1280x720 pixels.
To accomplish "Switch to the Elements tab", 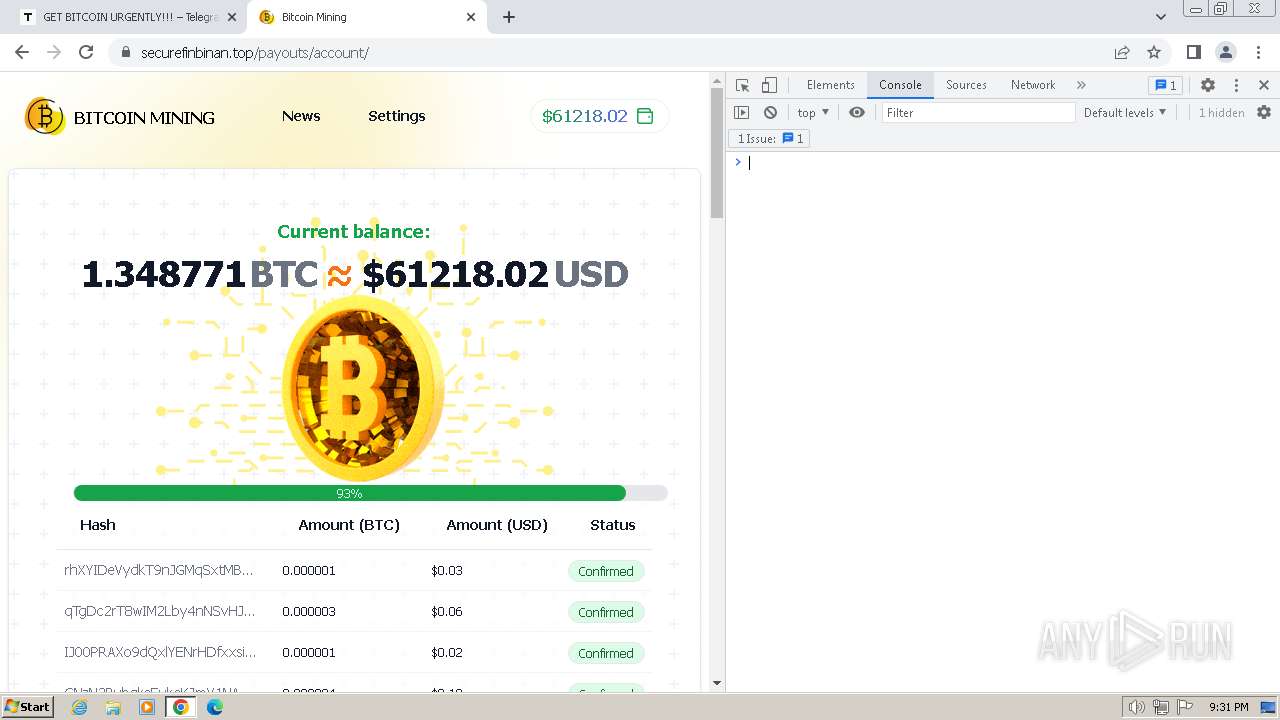I will [x=831, y=85].
